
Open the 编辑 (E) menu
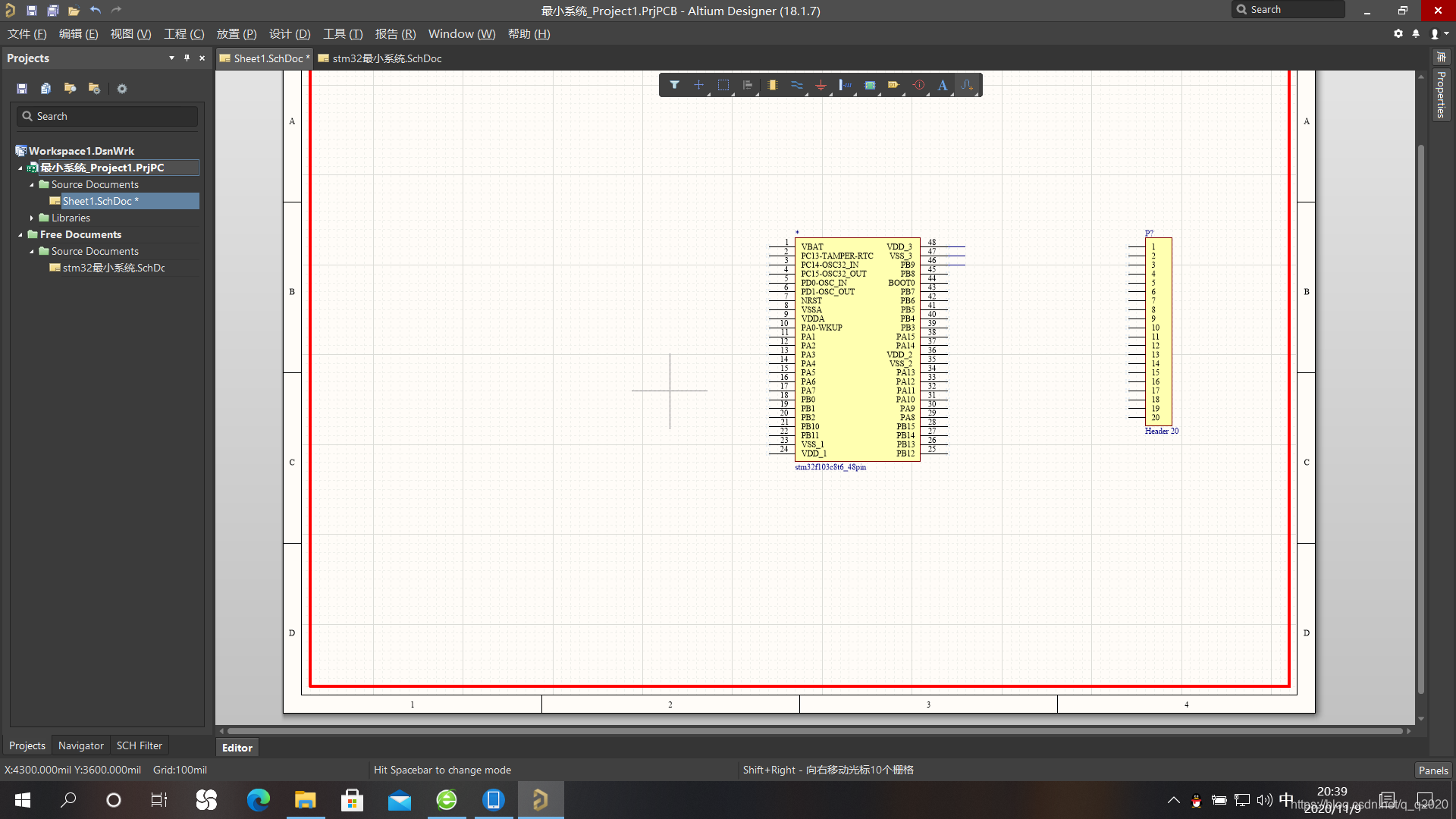[x=79, y=34]
